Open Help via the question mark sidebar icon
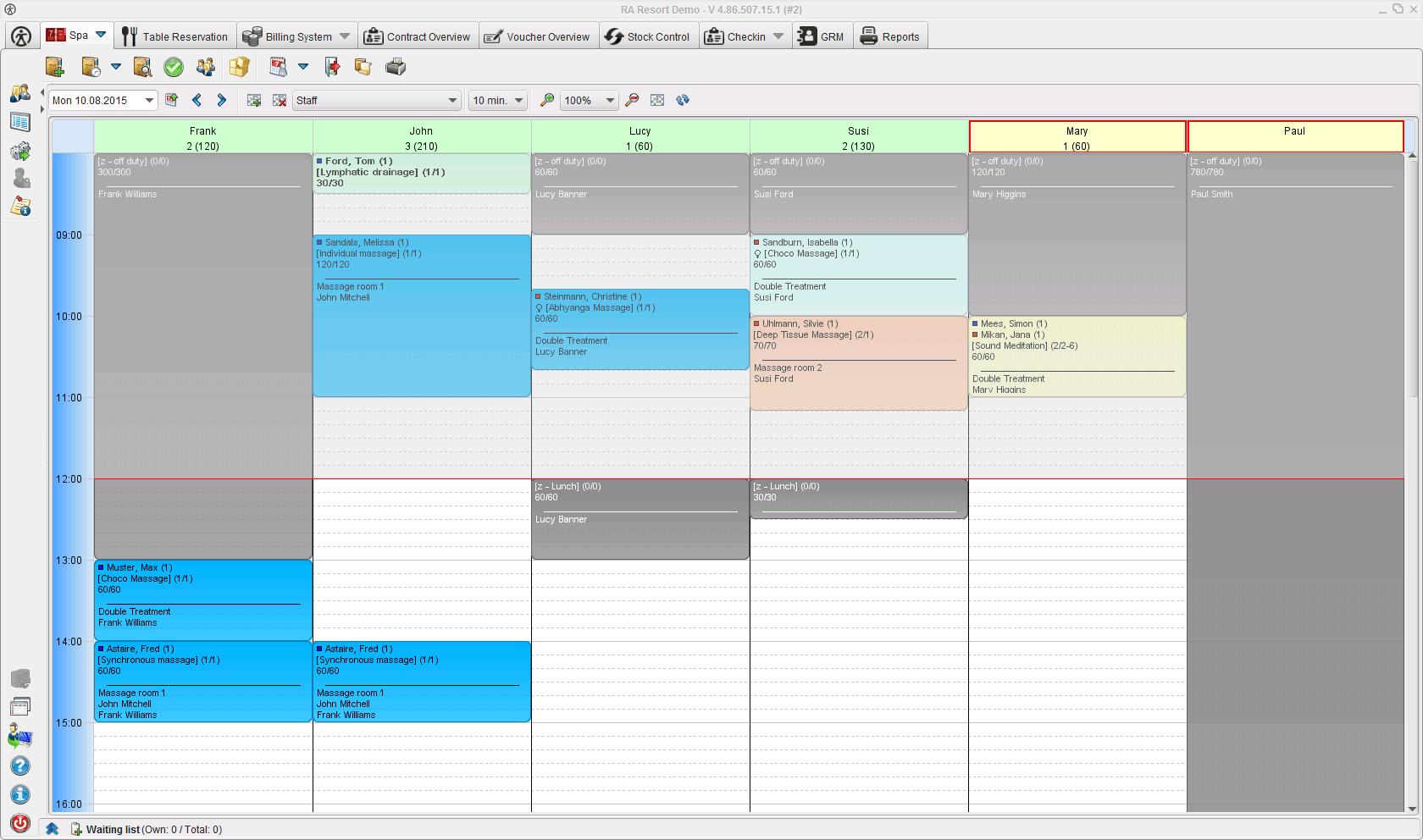 click(19, 765)
